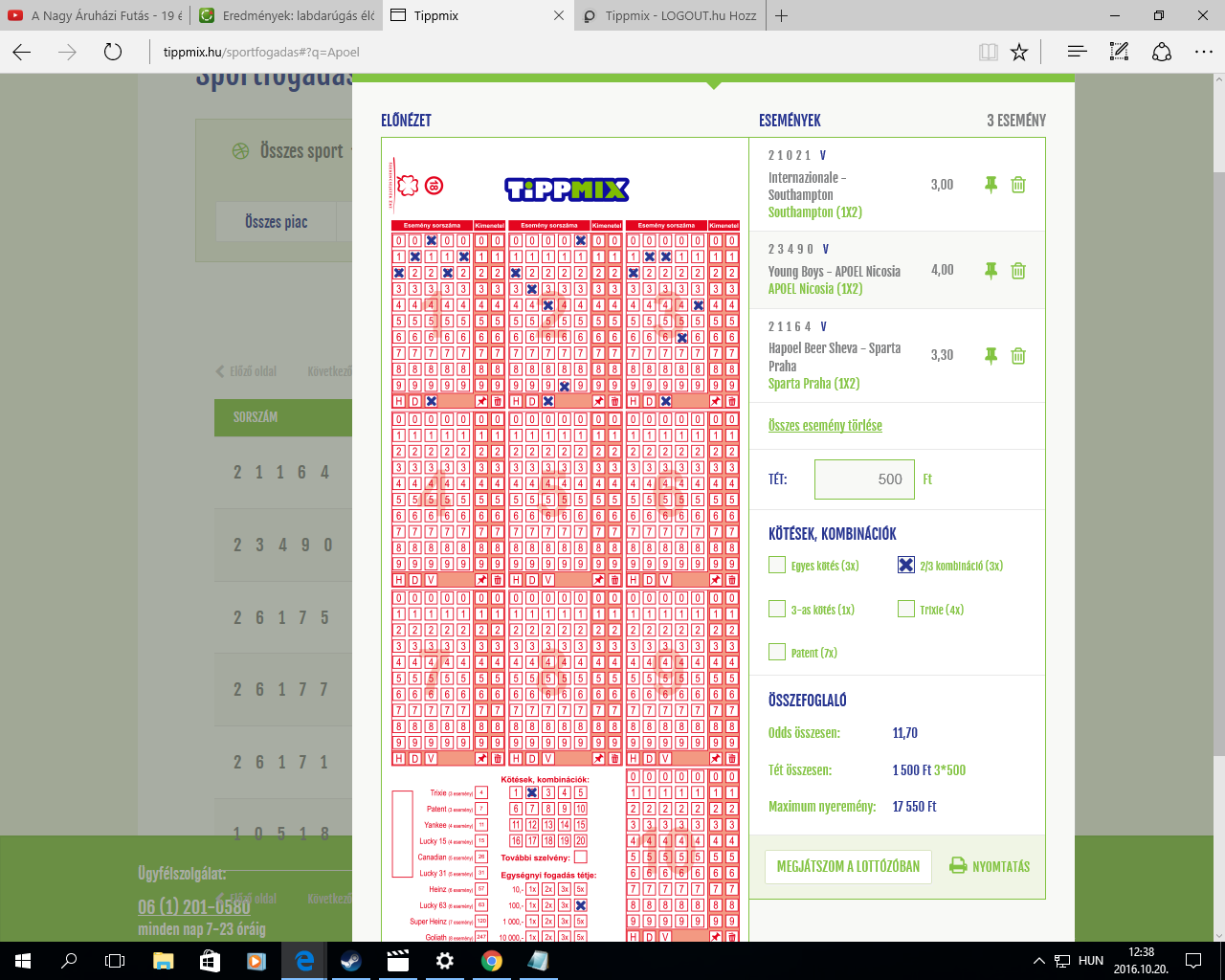Screen dimensions: 1225x980
Task: Click Sparta Praha (1X2) outcome link
Action: pyautogui.click(x=814, y=384)
